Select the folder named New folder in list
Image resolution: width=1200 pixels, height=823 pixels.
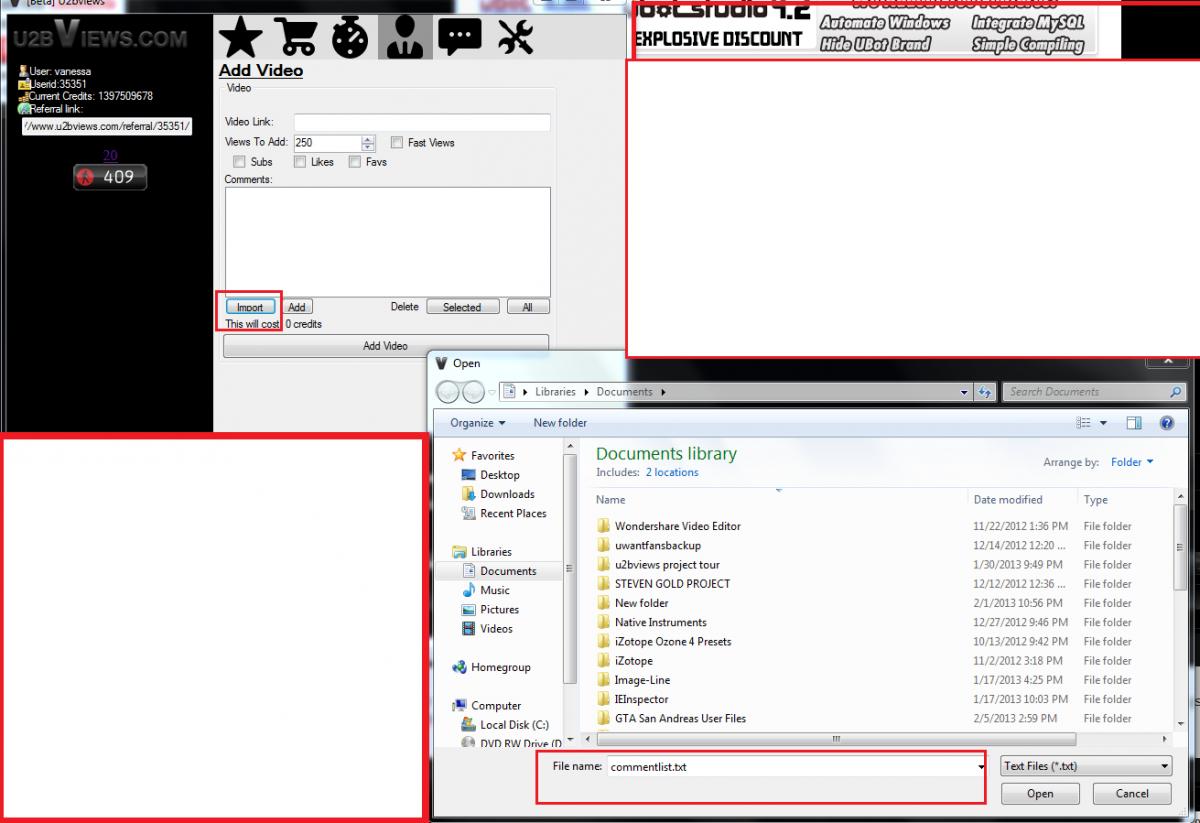pyautogui.click(x=632, y=603)
